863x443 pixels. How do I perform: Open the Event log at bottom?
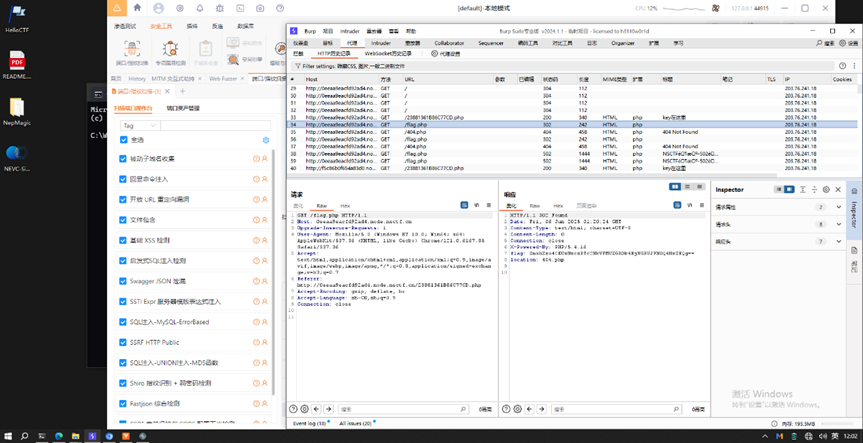coord(309,423)
